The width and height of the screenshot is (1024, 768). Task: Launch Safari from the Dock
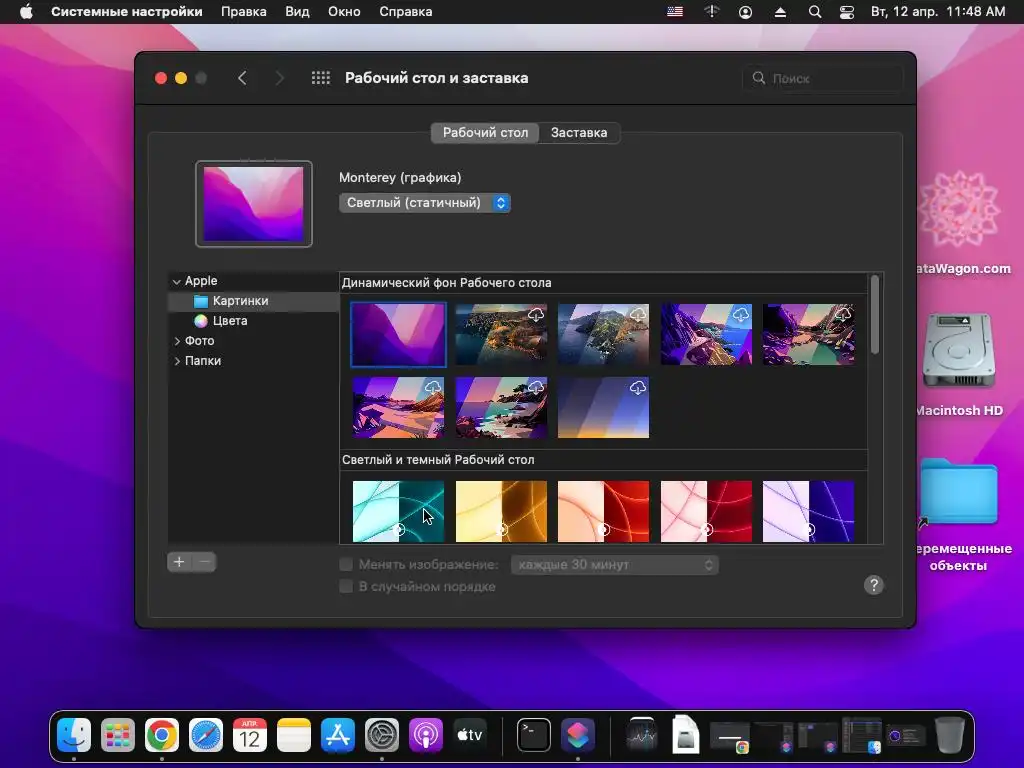point(206,735)
